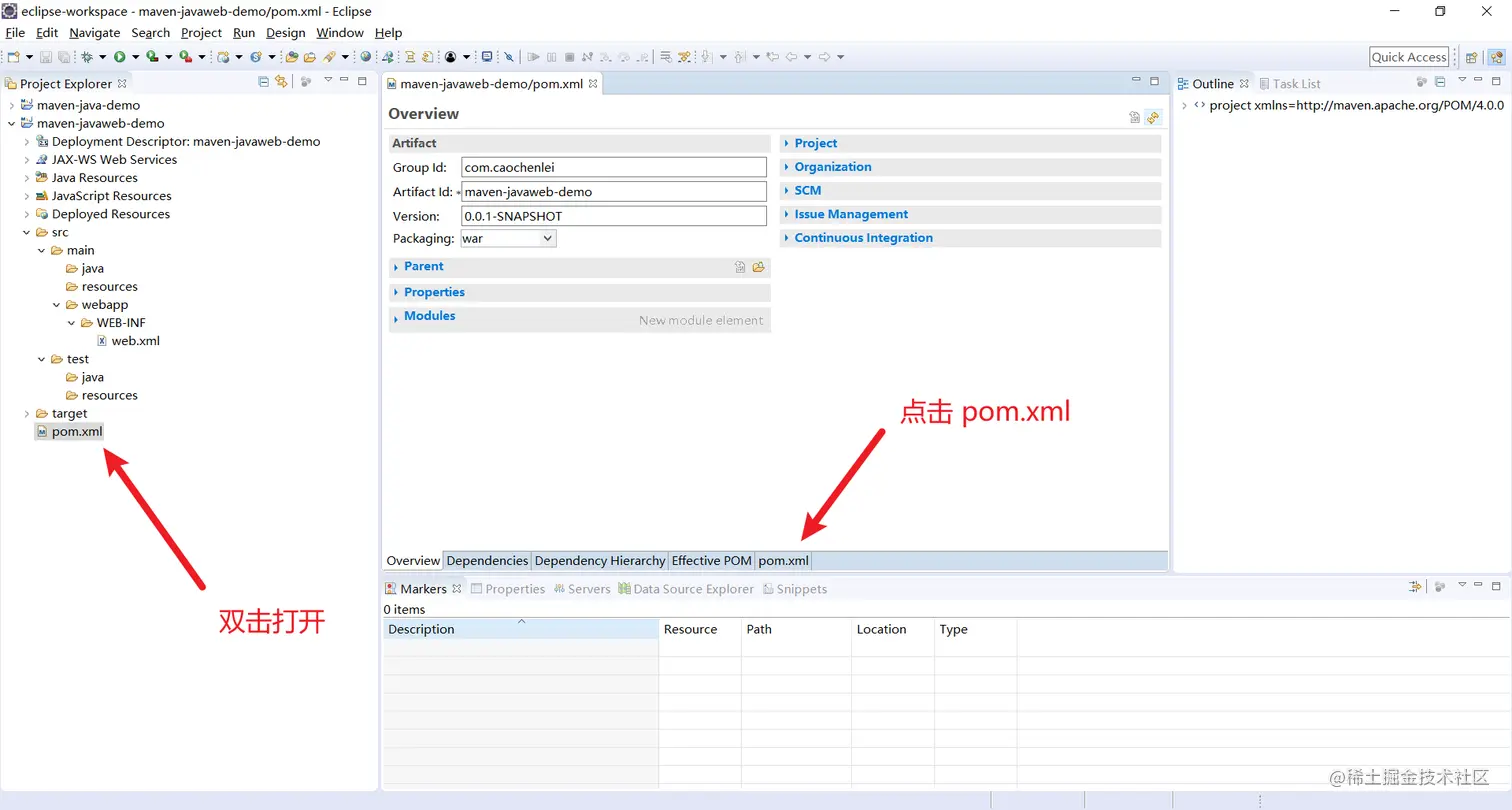The width and height of the screenshot is (1512, 810).
Task: Expand the target folder
Action: click(26, 414)
